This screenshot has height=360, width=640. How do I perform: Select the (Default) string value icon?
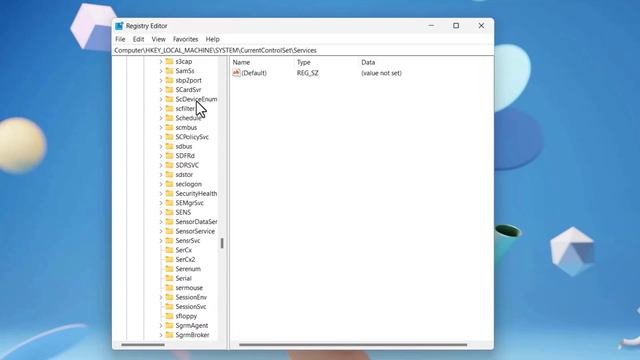pos(236,73)
